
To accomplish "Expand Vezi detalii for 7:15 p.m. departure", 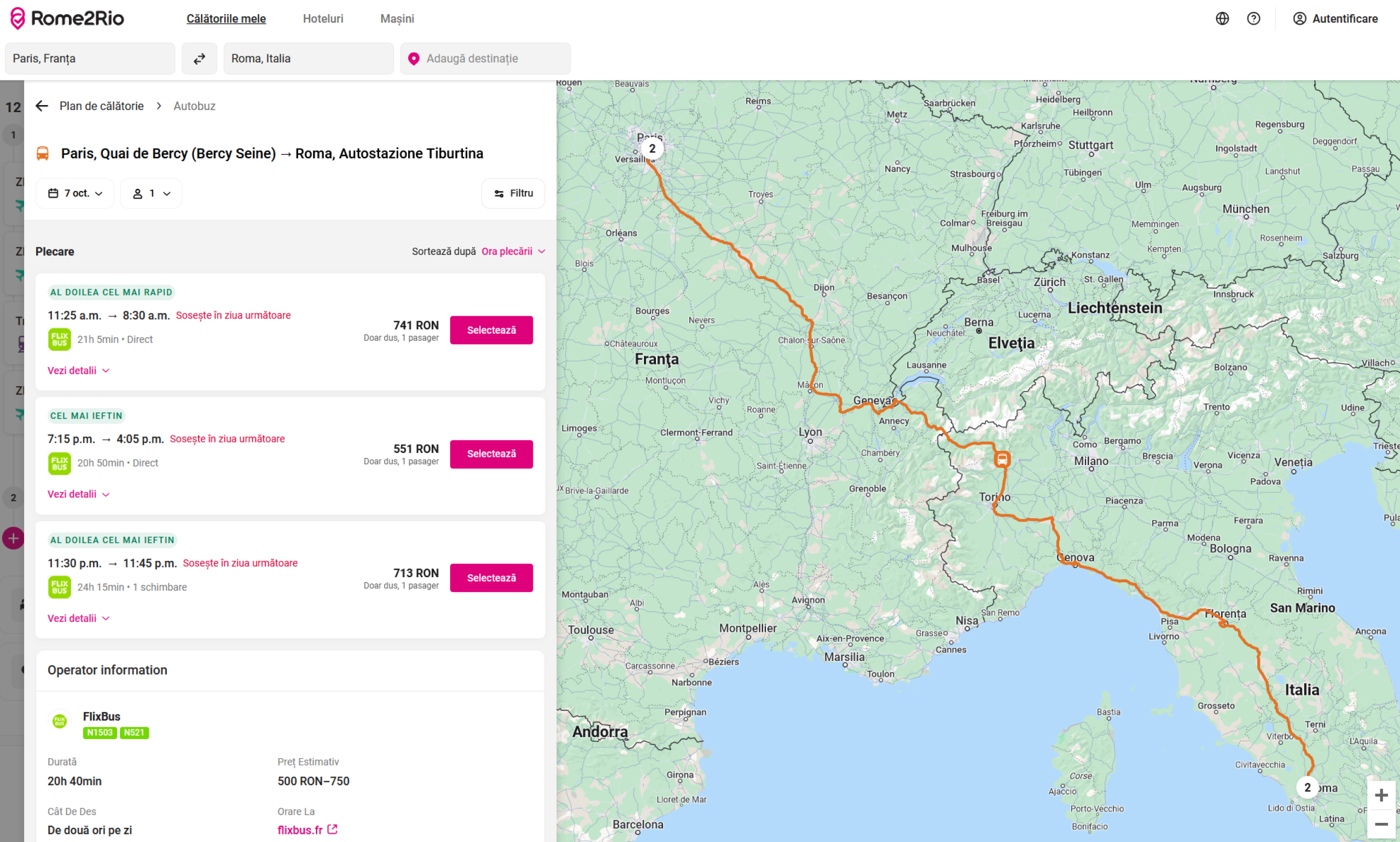I will (78, 494).
